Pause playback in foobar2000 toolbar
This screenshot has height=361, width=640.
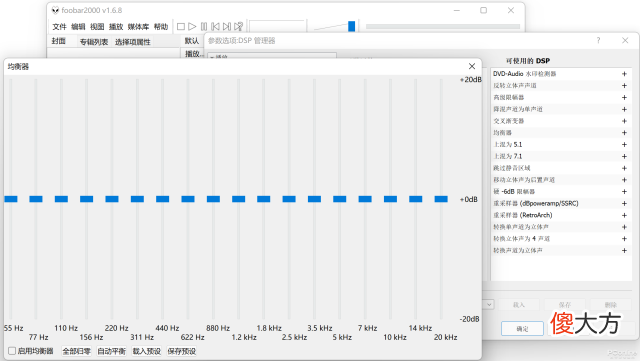coord(204,27)
